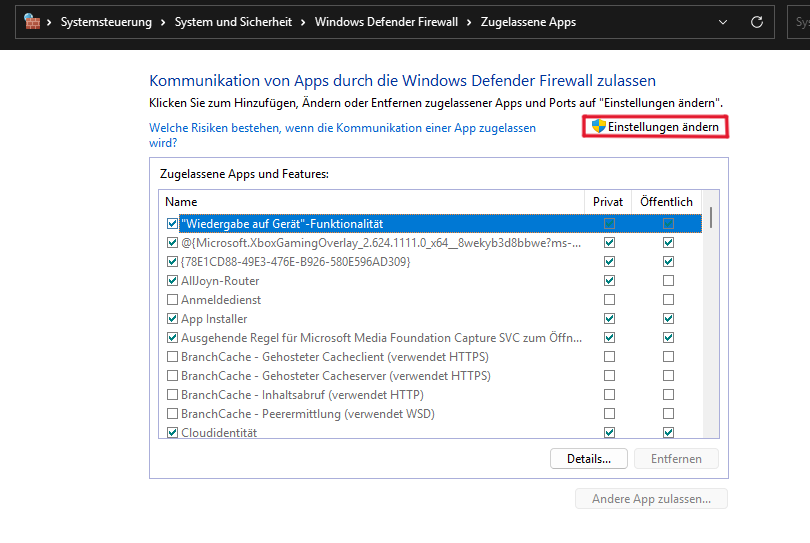810x543 pixels.
Task: Toggle Privat checkbox for AllJoyn-Router
Action: point(610,281)
